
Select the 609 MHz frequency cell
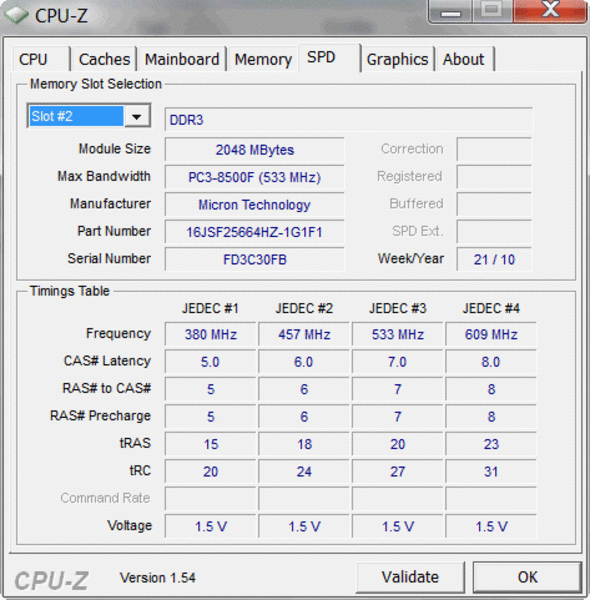pyautogui.click(x=491, y=334)
